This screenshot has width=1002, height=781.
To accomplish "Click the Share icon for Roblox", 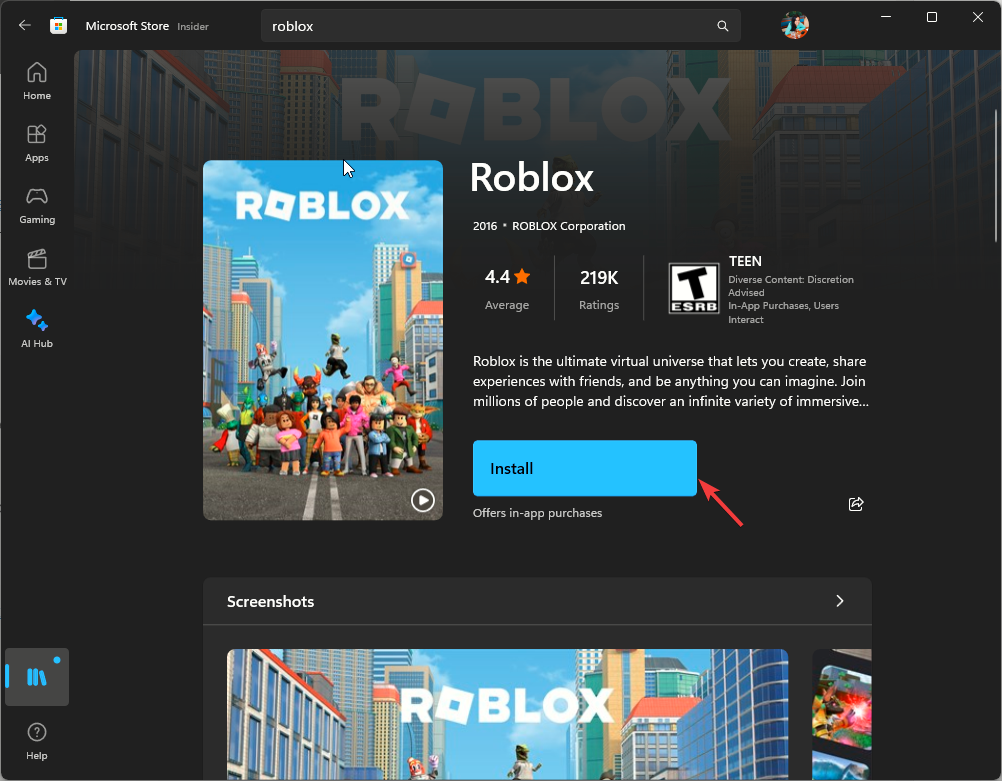I will click(855, 504).
